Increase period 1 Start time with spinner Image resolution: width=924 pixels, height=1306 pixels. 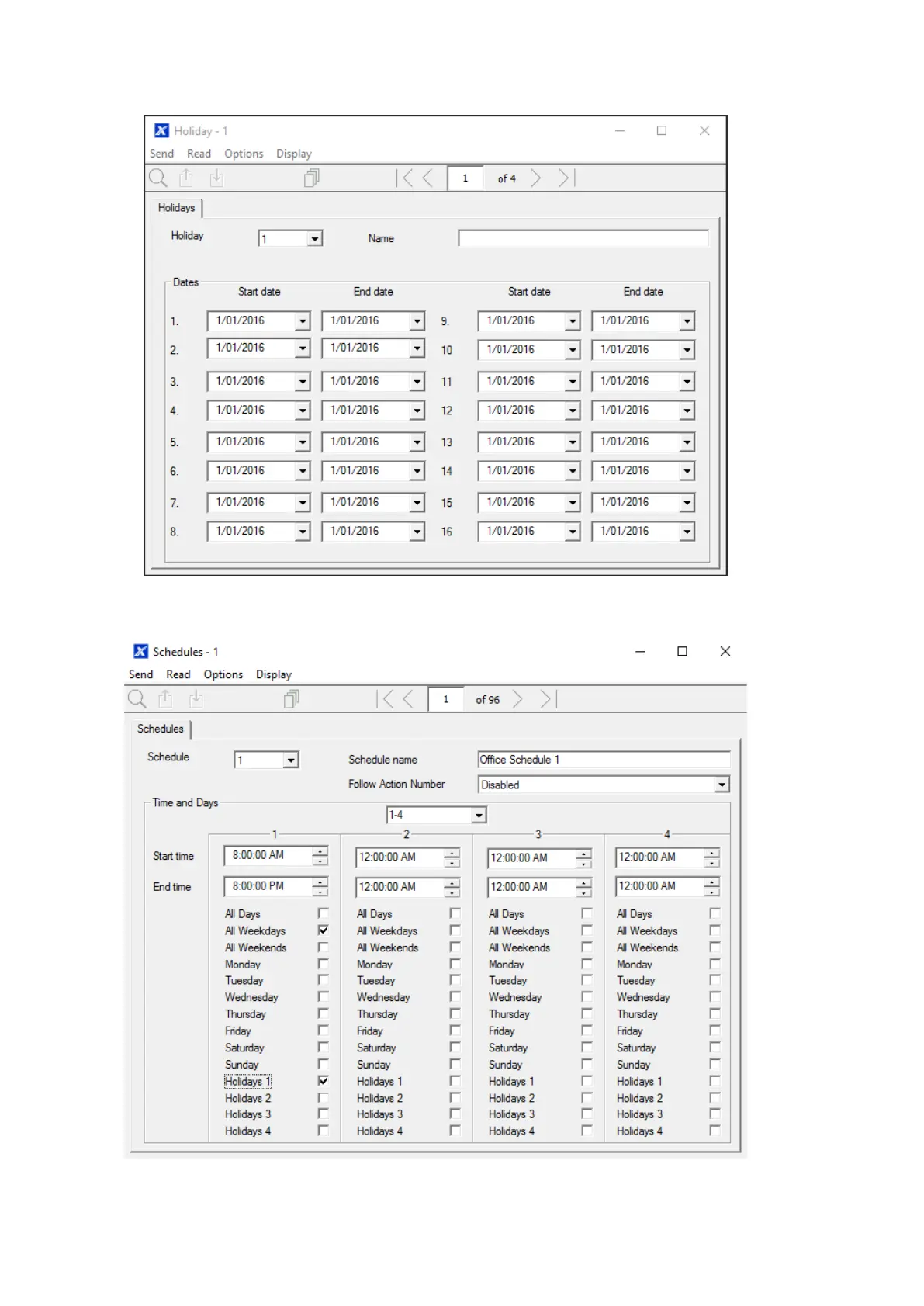point(320,851)
